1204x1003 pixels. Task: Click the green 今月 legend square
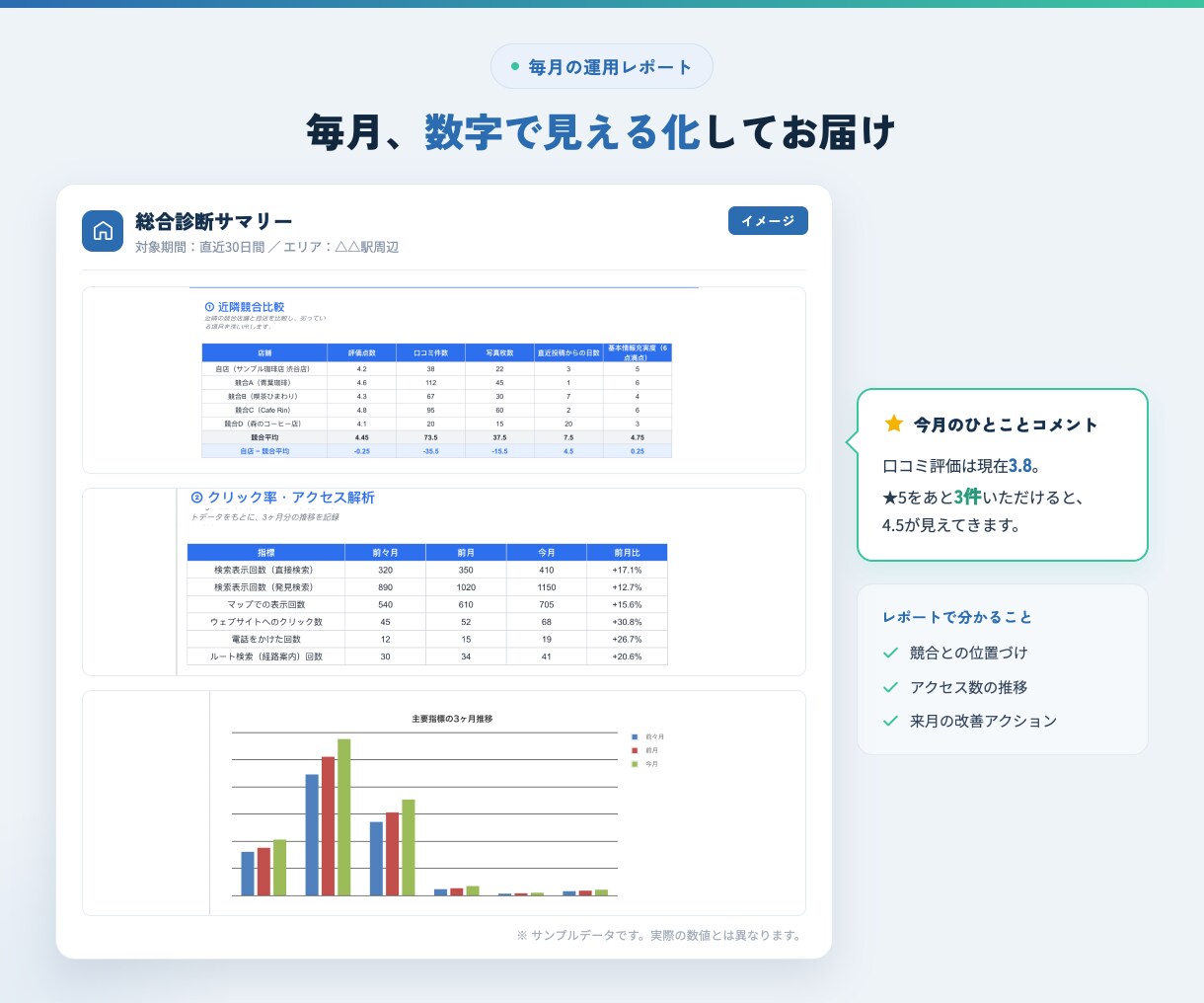[635, 764]
